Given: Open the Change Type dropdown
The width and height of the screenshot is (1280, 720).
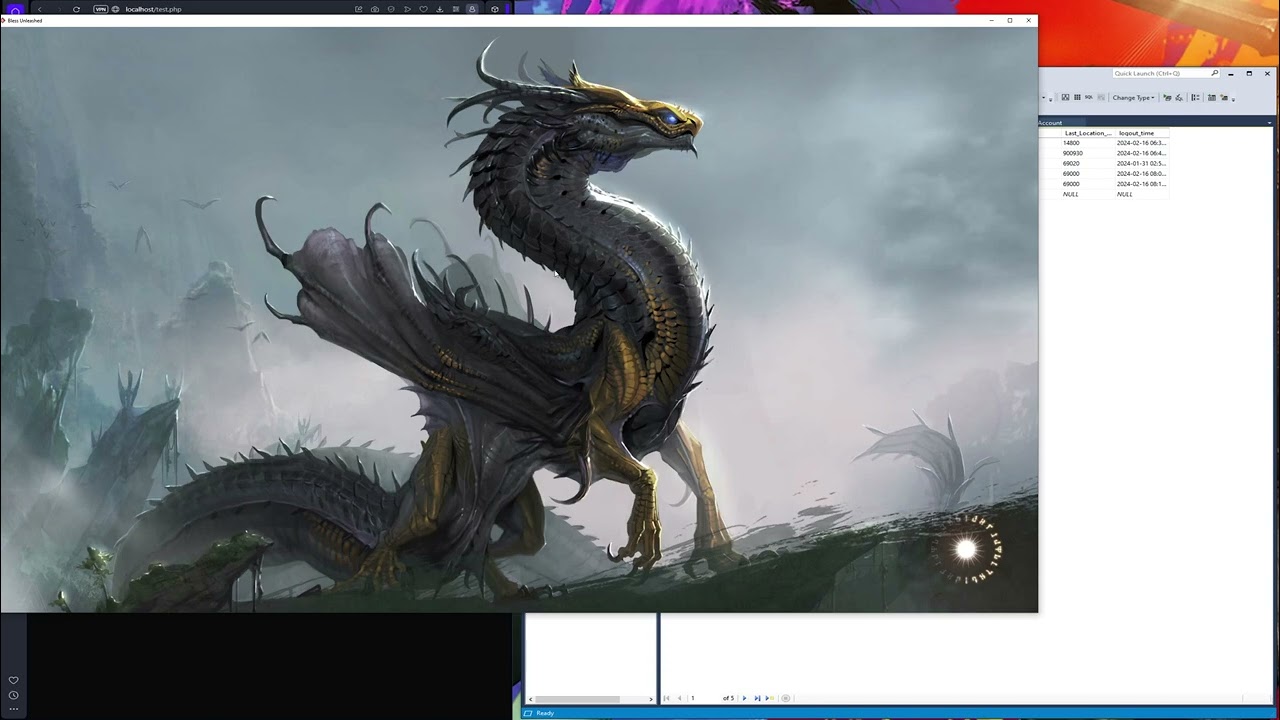Looking at the screenshot, I should (1133, 98).
